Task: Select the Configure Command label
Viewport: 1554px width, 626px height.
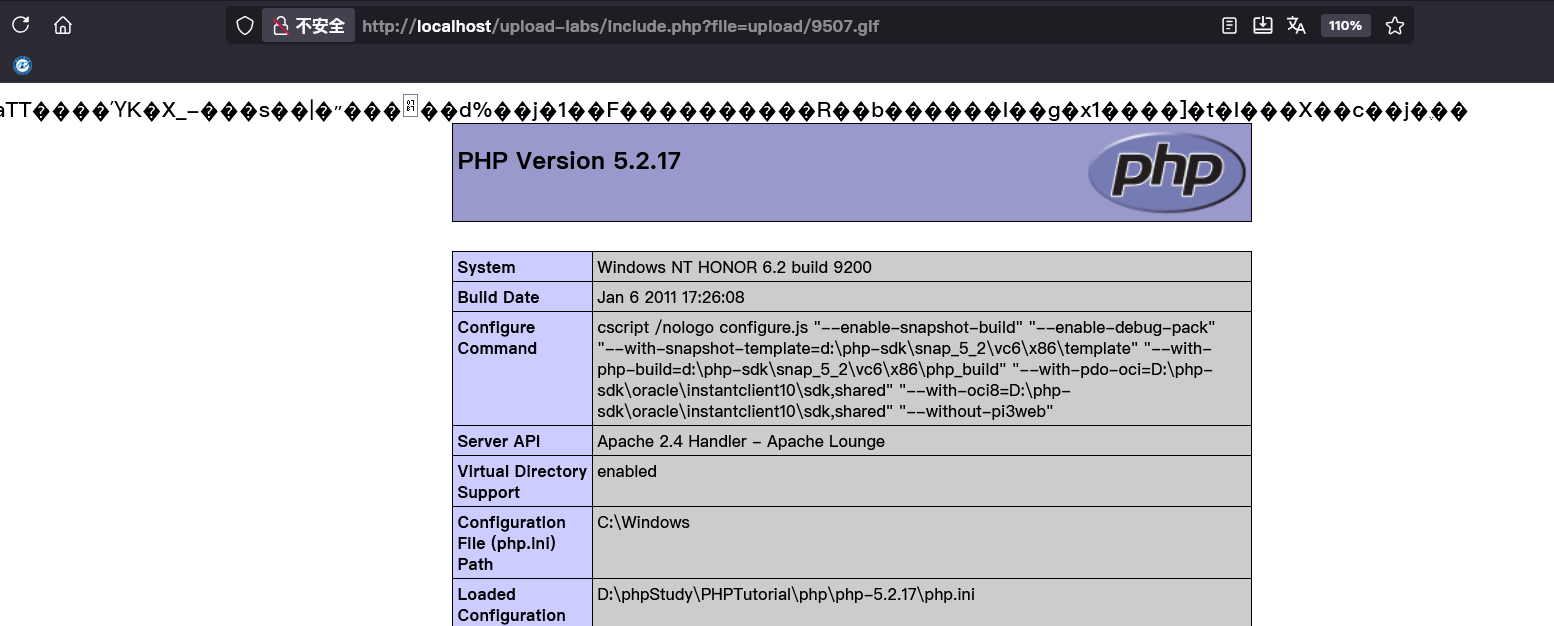Action: [x=497, y=338]
